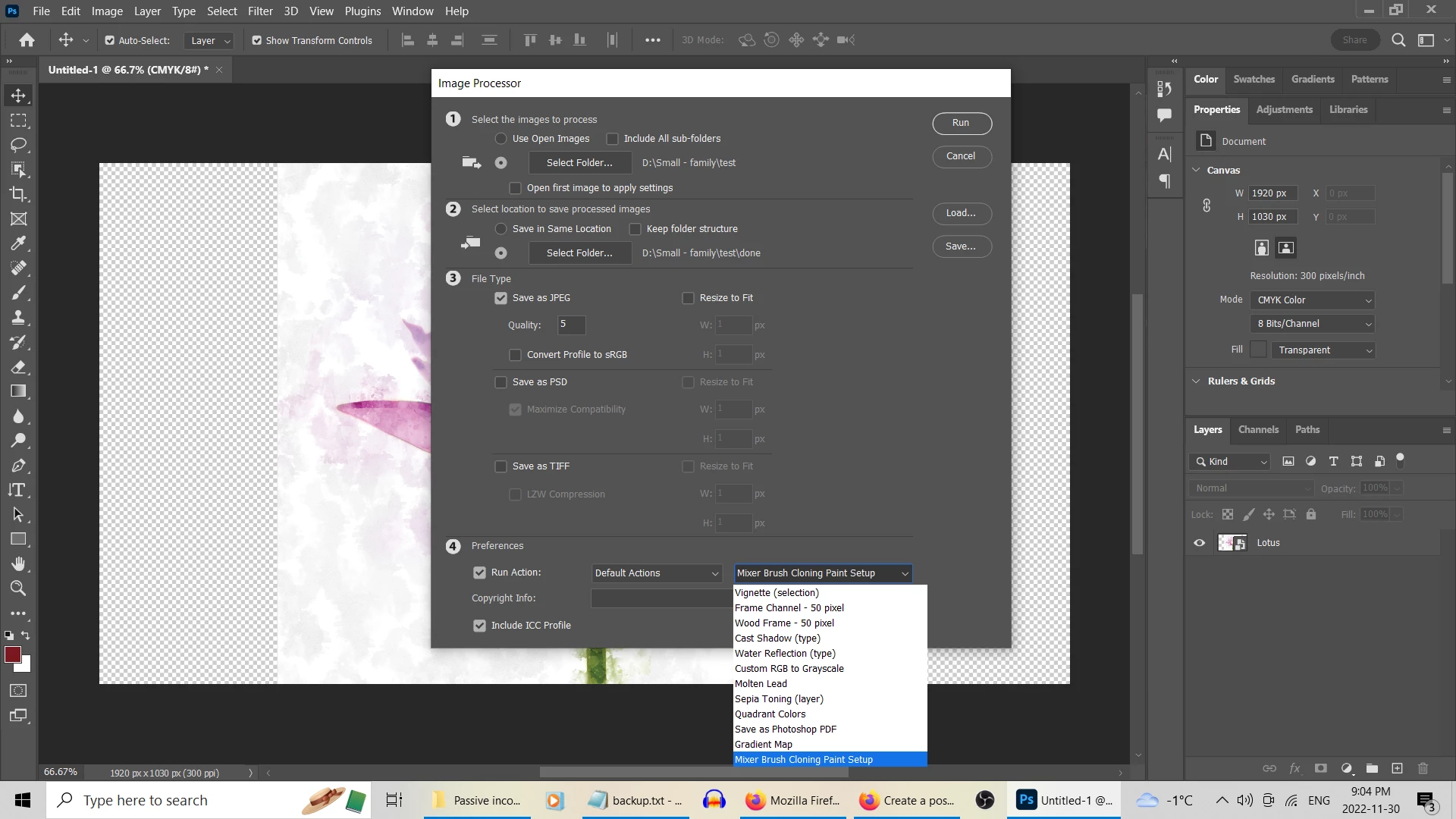1456x819 pixels.
Task: Select the Horizontal Type tool
Action: (18, 490)
